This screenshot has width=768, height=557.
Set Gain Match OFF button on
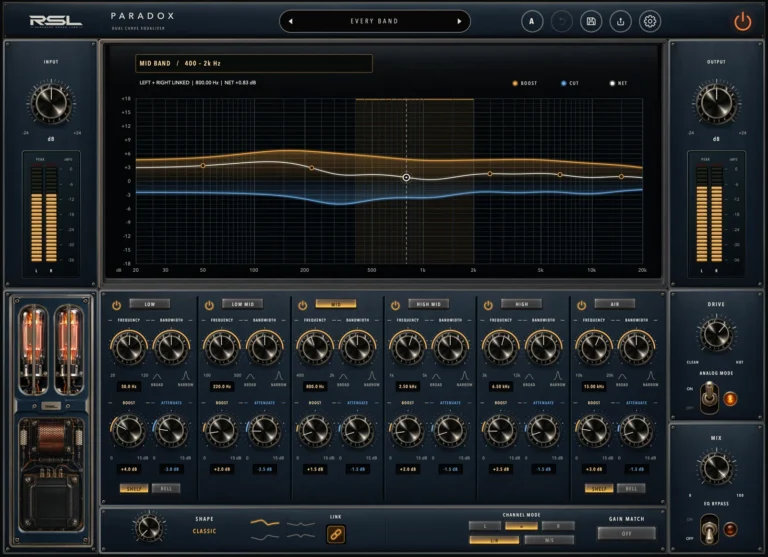(626, 533)
